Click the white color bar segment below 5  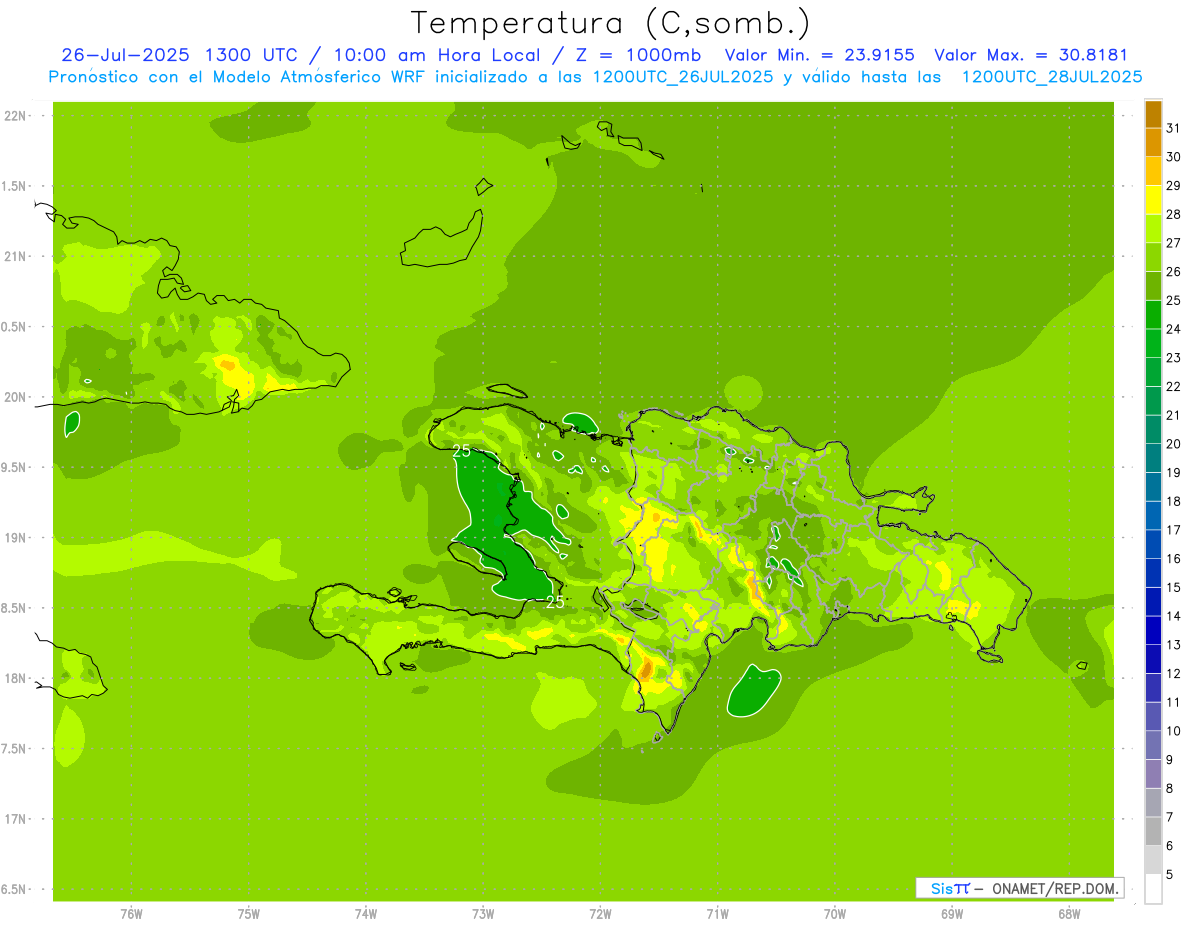point(1153,888)
